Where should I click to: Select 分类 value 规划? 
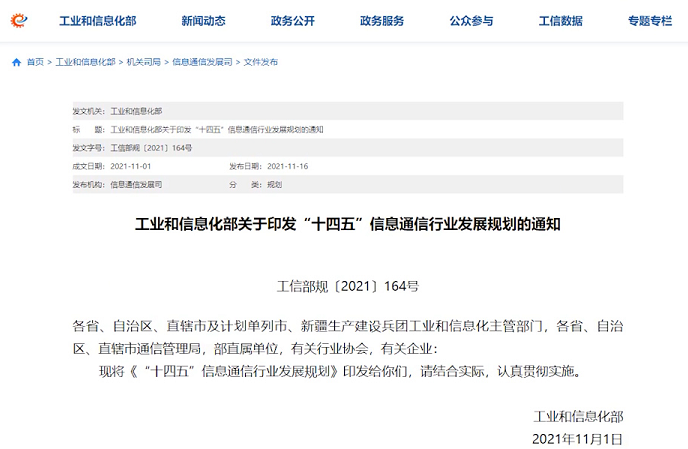tap(274, 185)
